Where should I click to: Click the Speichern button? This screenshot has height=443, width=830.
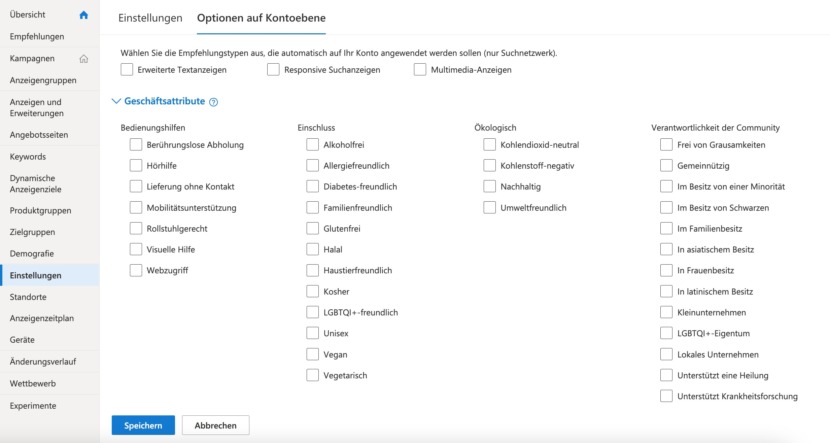(x=143, y=426)
